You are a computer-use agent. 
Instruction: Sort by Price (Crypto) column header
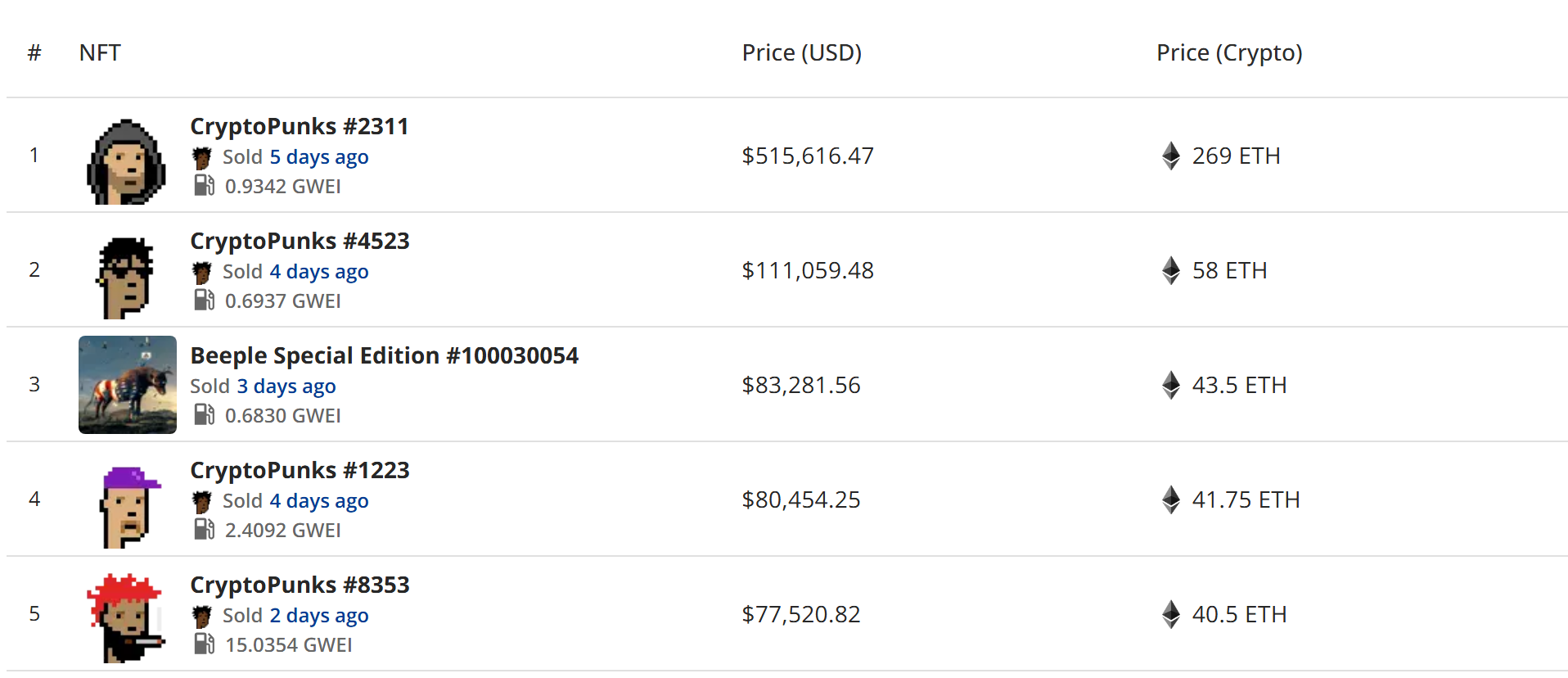(1229, 52)
